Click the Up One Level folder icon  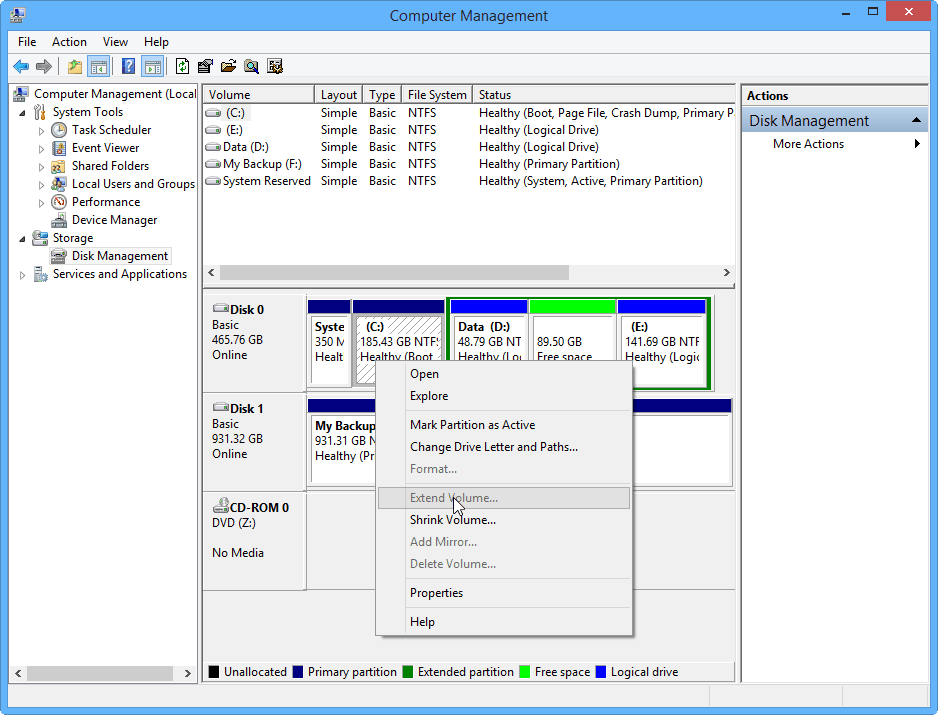pyautogui.click(x=75, y=66)
